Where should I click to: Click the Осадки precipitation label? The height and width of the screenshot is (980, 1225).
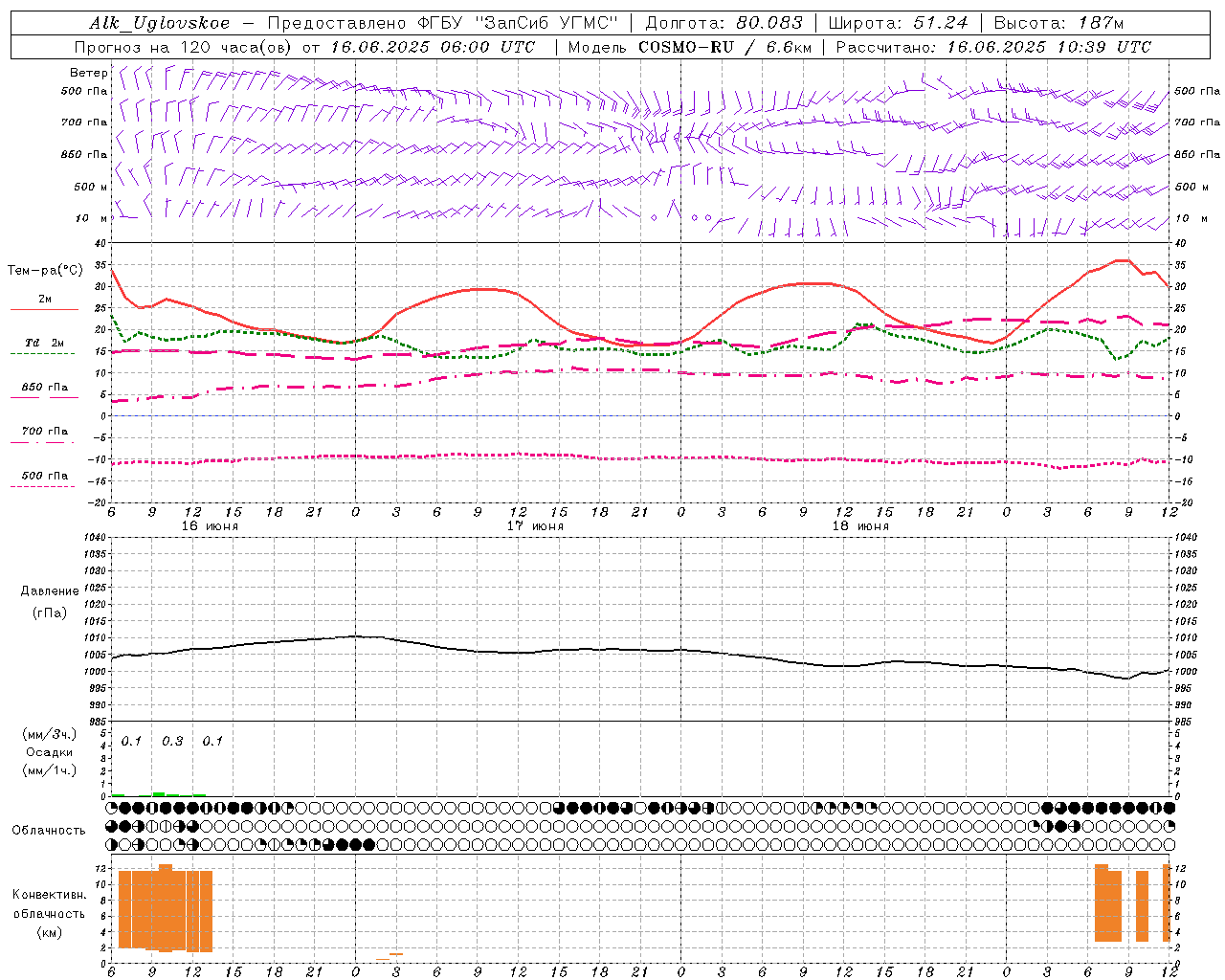tap(50, 752)
